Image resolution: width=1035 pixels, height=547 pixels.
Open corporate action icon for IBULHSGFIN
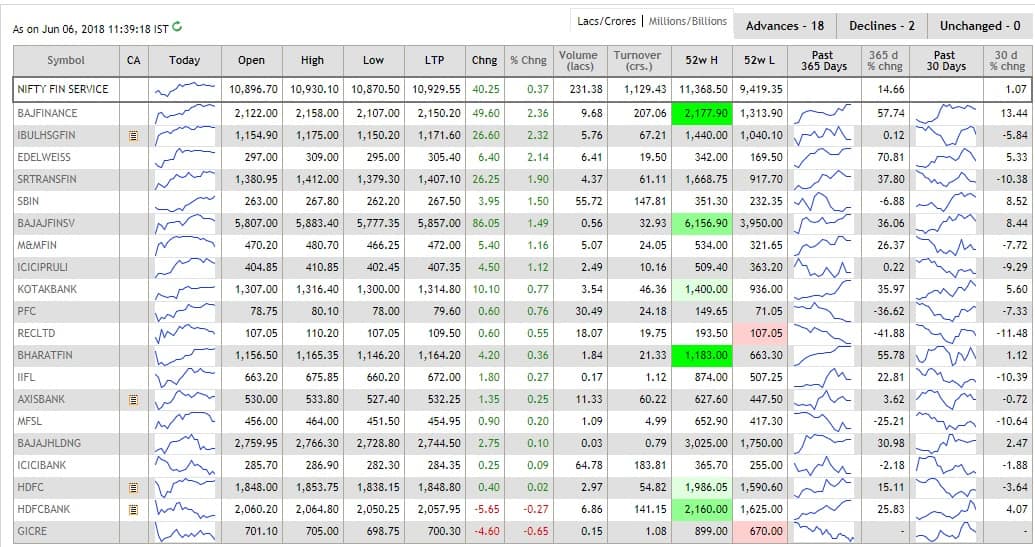coord(133,135)
